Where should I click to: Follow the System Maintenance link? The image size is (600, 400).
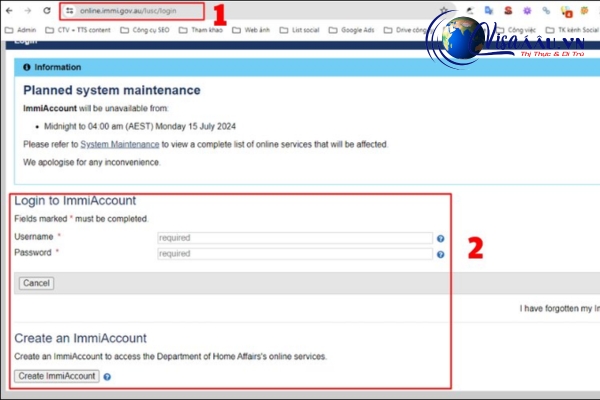click(x=120, y=144)
